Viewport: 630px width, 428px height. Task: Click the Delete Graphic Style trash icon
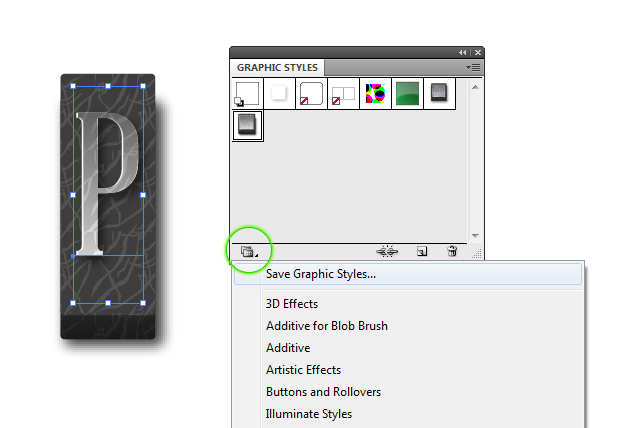(x=452, y=251)
